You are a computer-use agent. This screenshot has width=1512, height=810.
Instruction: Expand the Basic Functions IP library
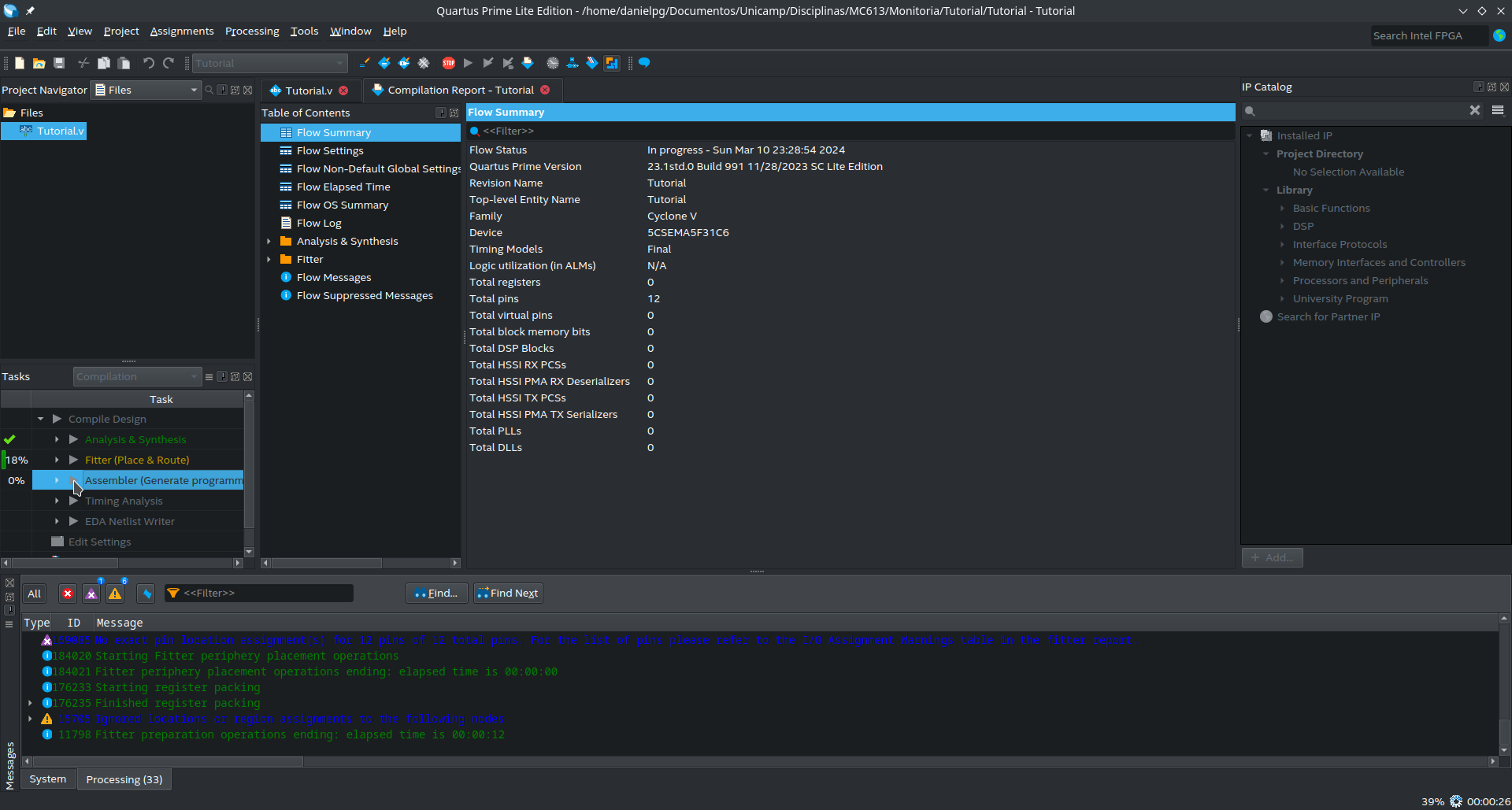[x=1282, y=208]
